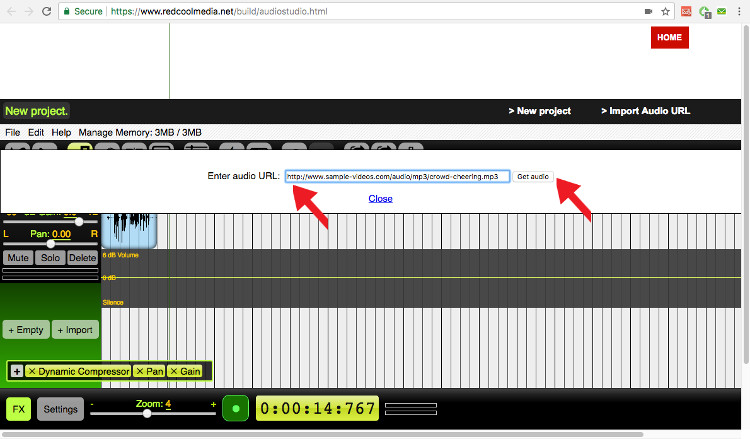Screen dimensions: 750x439
Task: Click the Zoom slider handle
Action: (147, 413)
